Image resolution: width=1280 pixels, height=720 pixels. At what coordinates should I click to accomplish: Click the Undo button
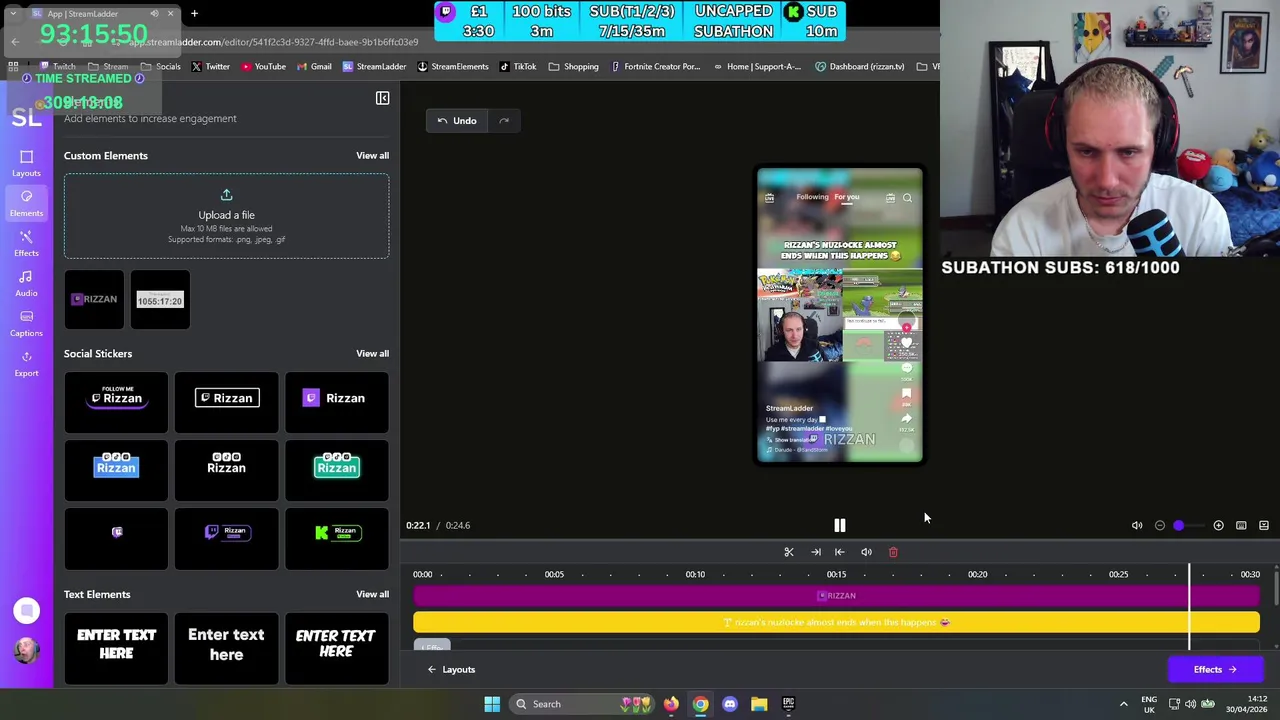click(x=457, y=121)
